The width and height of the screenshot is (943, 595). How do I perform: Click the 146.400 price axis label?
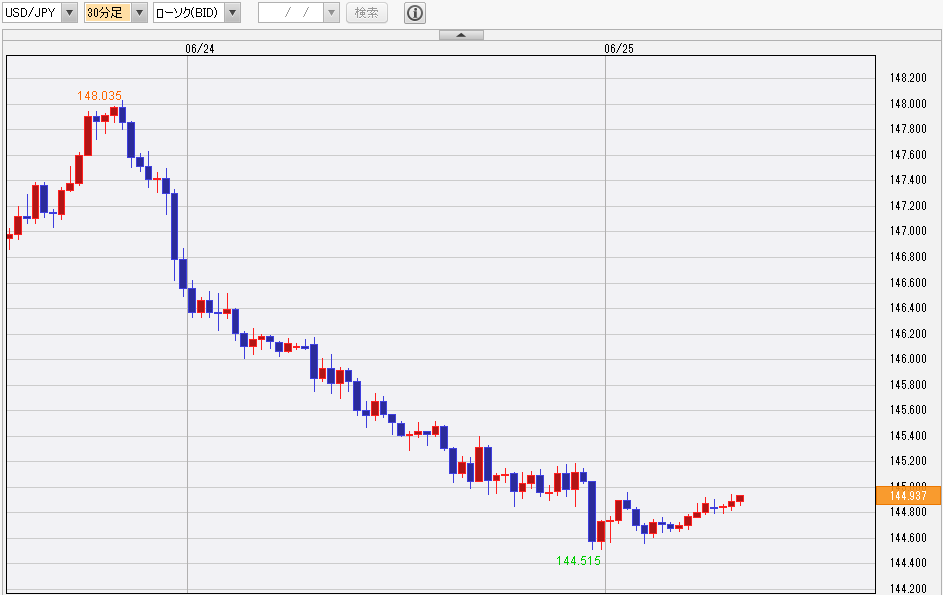click(908, 307)
